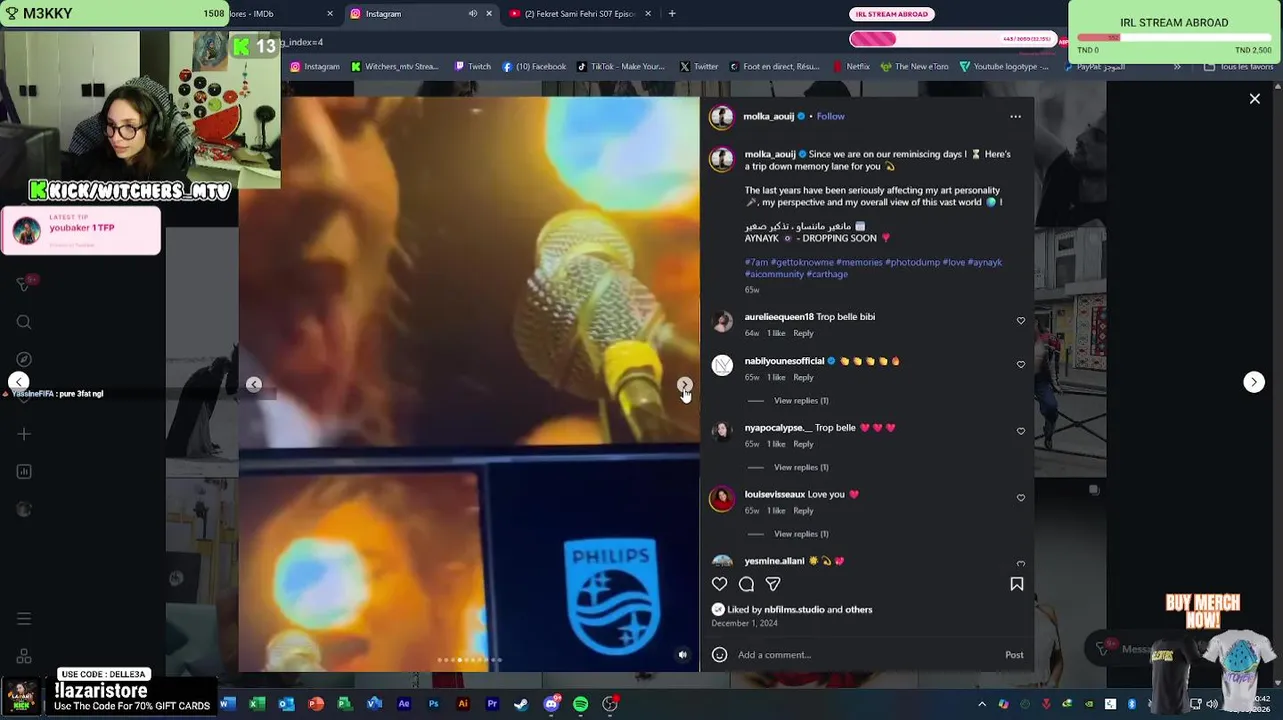Open the Tous les favoris folder

pyautogui.click(x=1238, y=67)
